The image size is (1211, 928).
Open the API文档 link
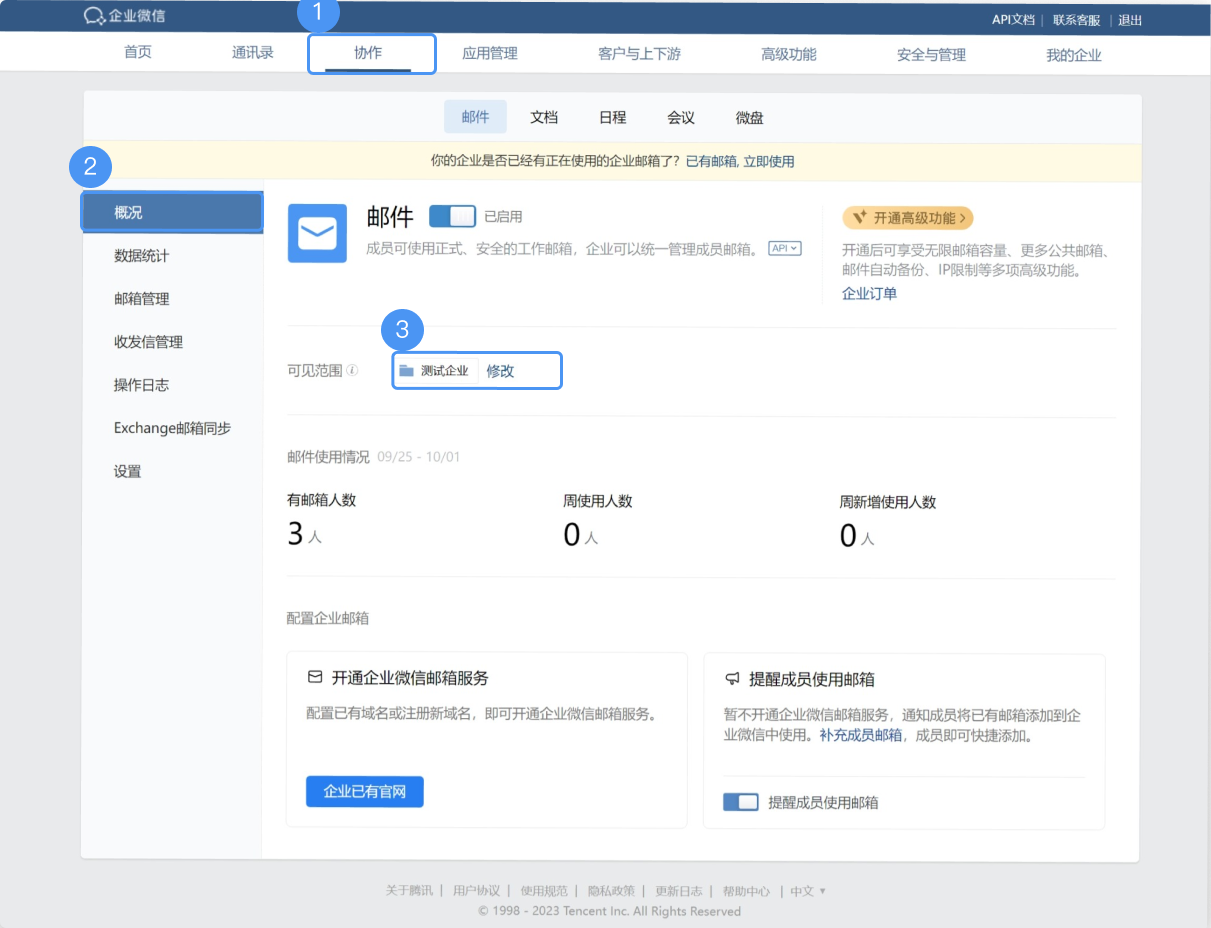(1013, 20)
